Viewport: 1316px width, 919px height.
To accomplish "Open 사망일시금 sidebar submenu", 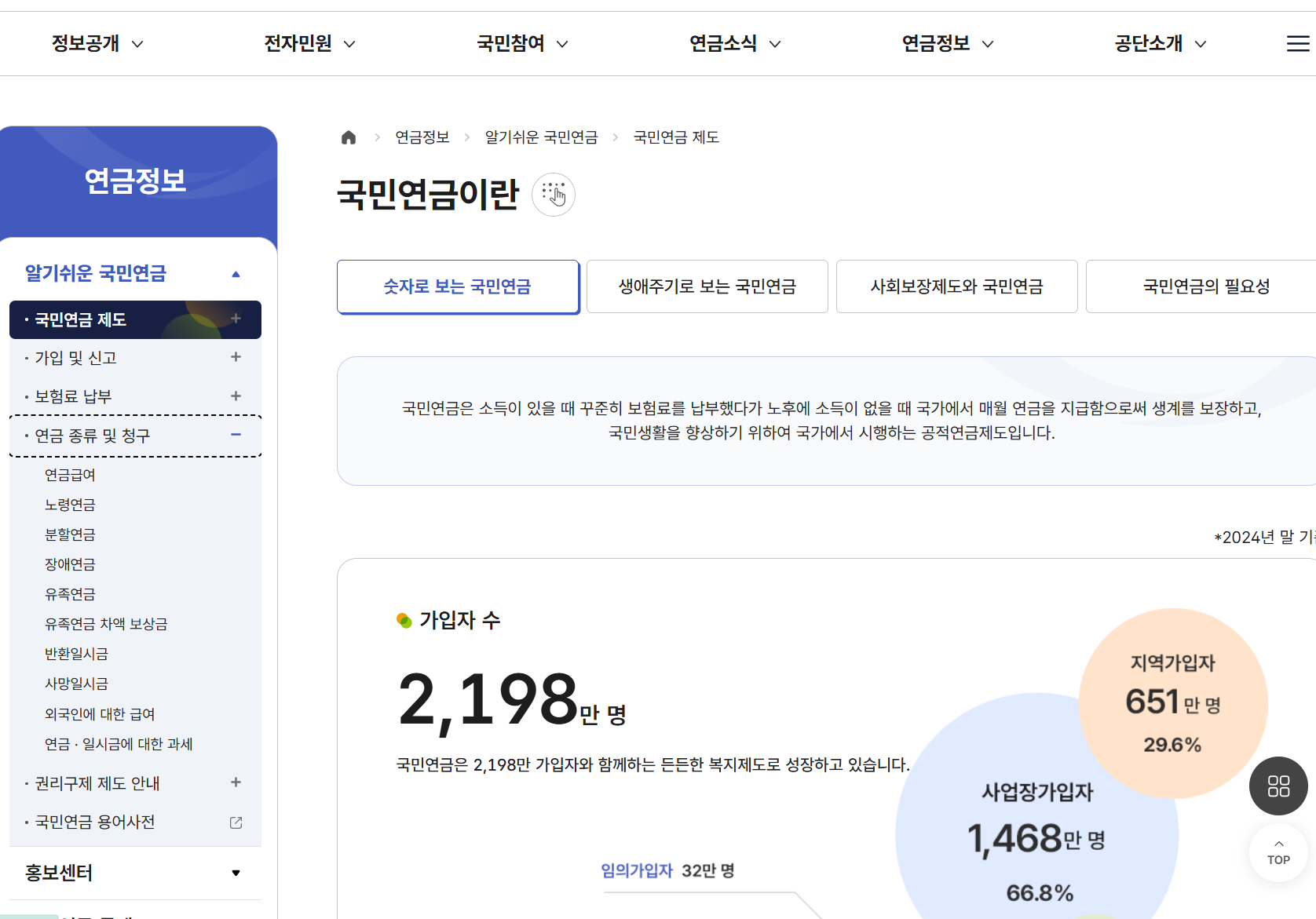I will click(76, 684).
